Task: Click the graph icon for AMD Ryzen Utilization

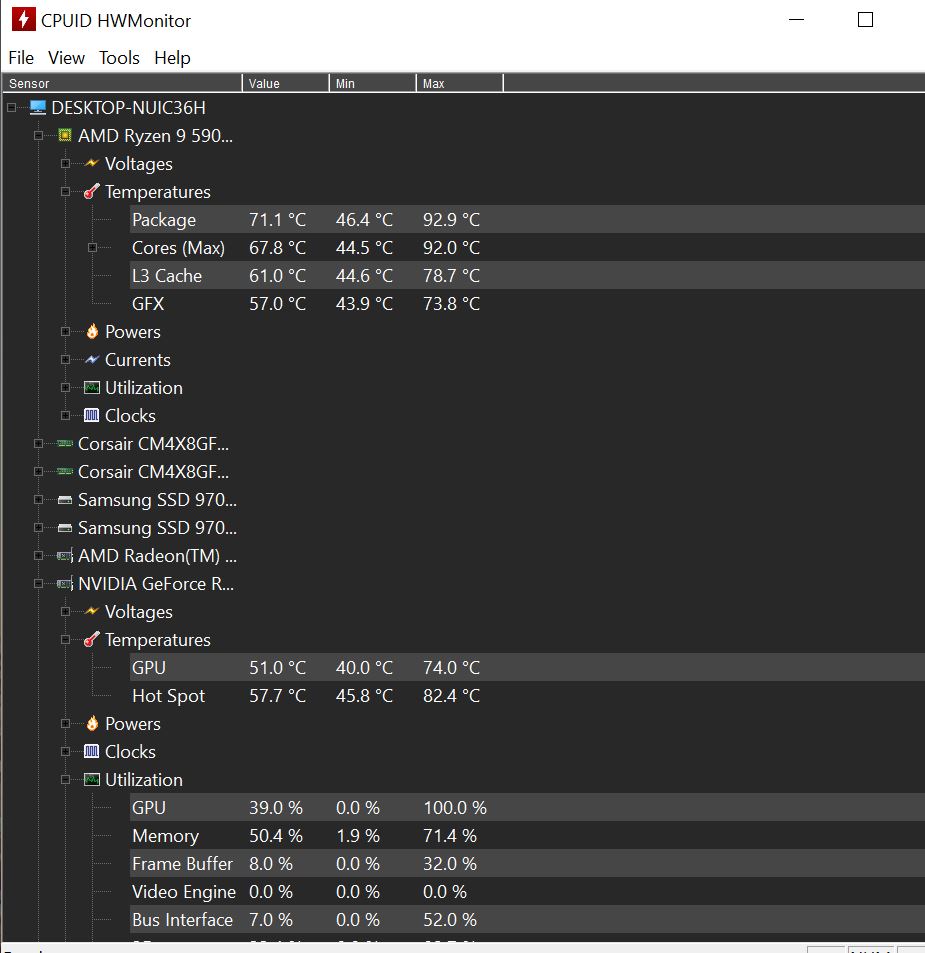Action: click(x=91, y=387)
